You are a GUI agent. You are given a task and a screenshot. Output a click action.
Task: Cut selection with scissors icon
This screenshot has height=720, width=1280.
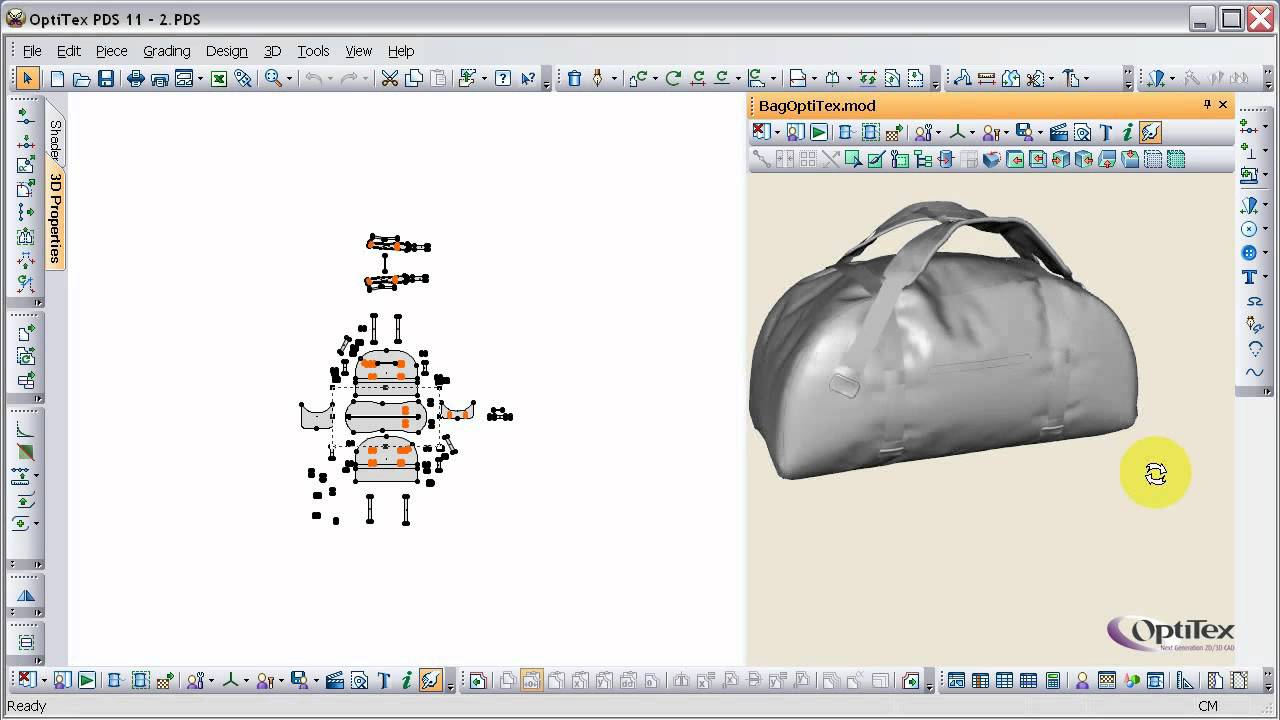(x=390, y=78)
